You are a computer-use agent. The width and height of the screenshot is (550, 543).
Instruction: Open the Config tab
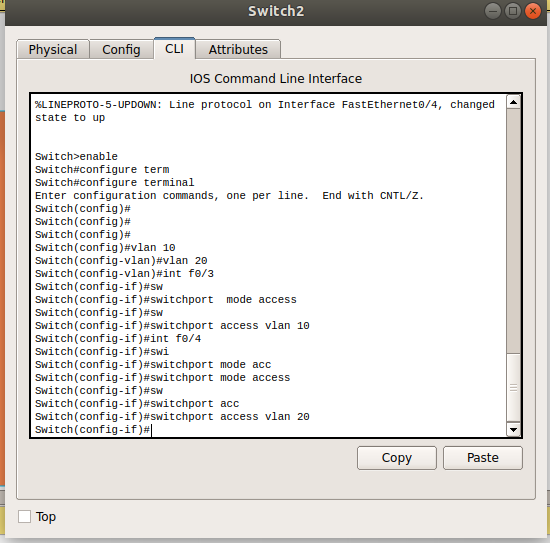coord(121,49)
